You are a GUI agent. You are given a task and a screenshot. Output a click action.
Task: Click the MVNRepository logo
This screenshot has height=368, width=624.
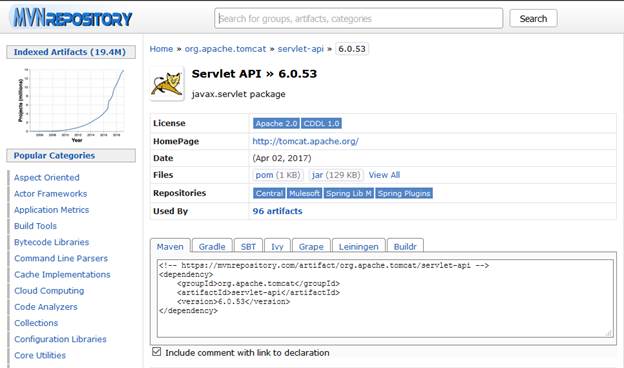click(x=72, y=18)
